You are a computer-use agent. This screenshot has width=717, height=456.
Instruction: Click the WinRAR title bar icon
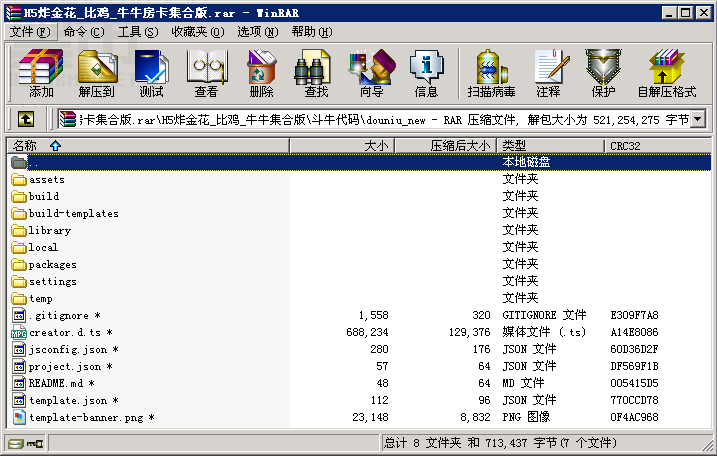pos(13,13)
